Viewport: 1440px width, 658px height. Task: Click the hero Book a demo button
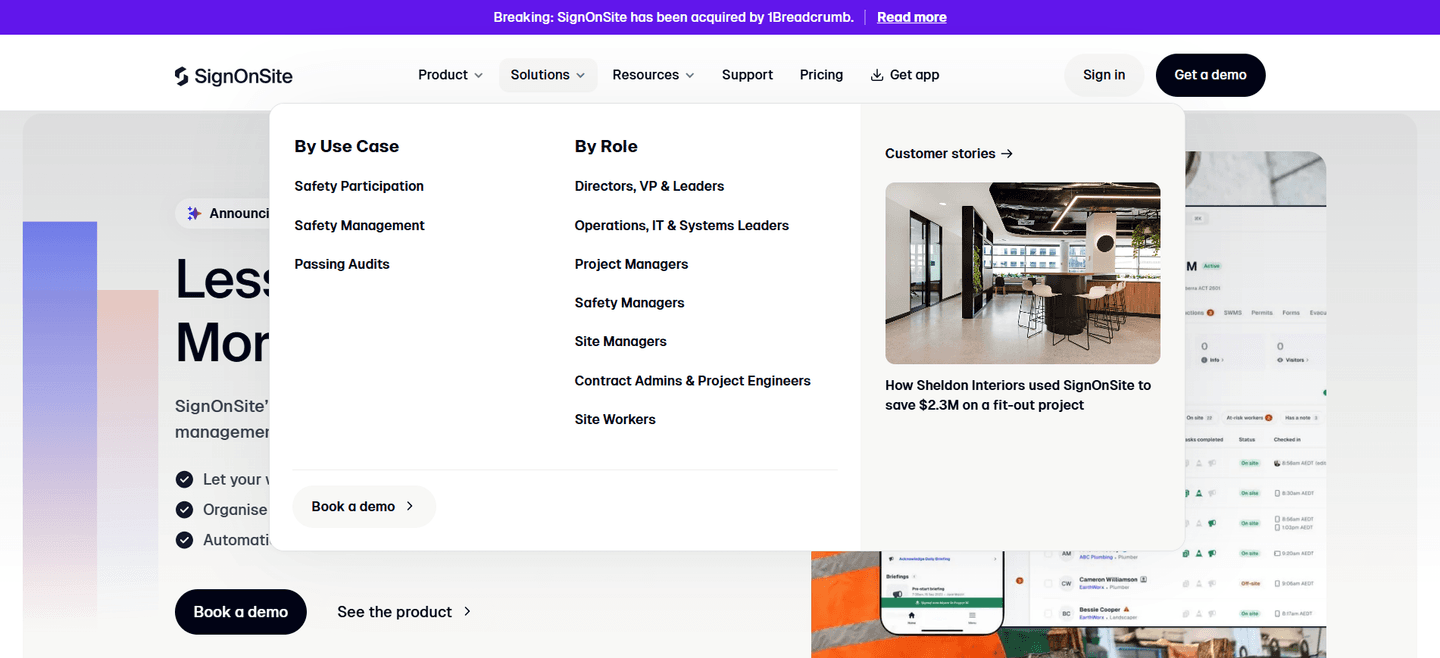coord(241,612)
